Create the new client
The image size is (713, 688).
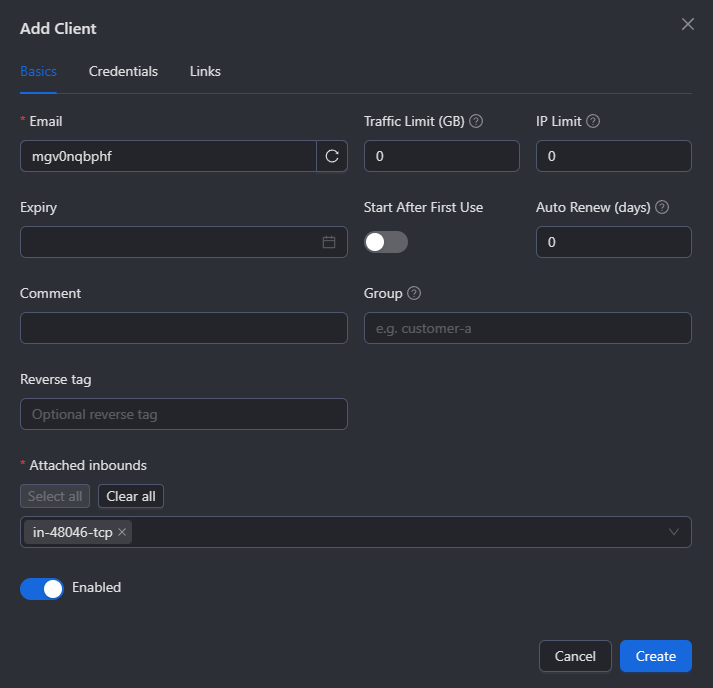[x=656, y=656]
